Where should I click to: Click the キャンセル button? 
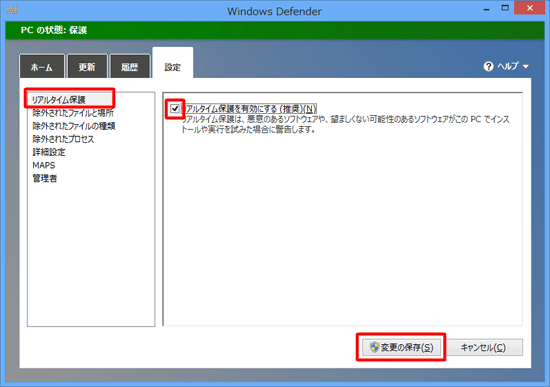pyautogui.click(x=483, y=347)
